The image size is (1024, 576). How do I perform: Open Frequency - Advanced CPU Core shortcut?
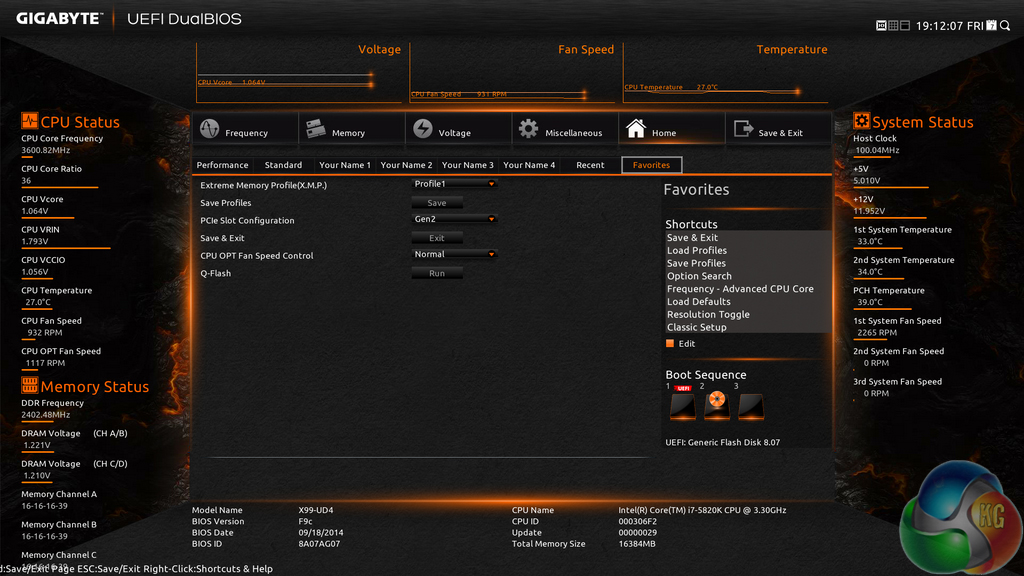click(x=740, y=289)
